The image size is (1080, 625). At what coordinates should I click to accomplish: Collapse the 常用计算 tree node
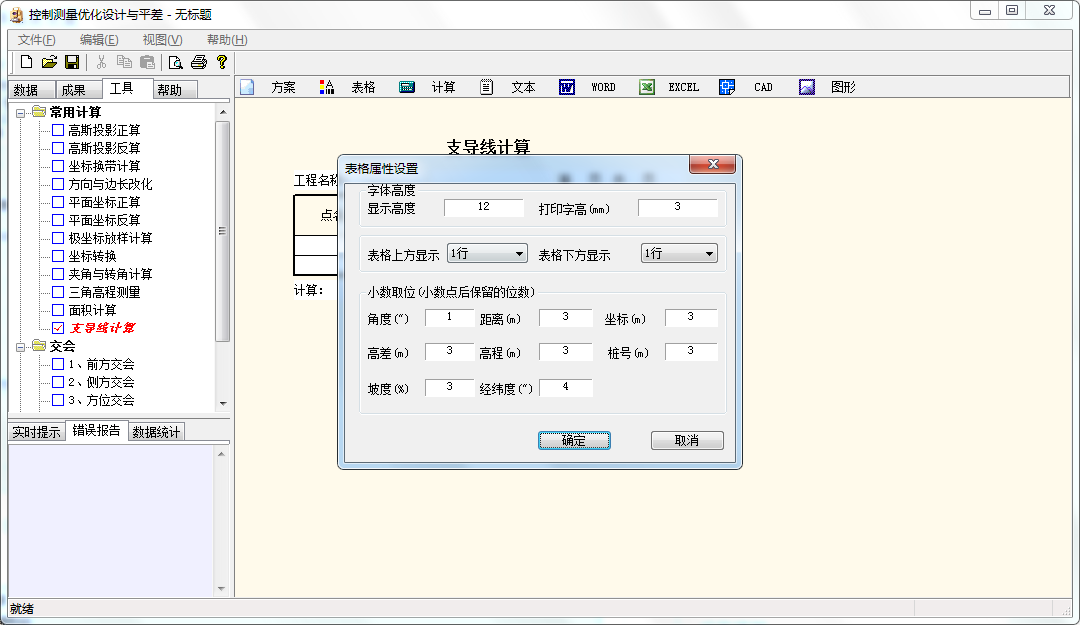[21, 112]
